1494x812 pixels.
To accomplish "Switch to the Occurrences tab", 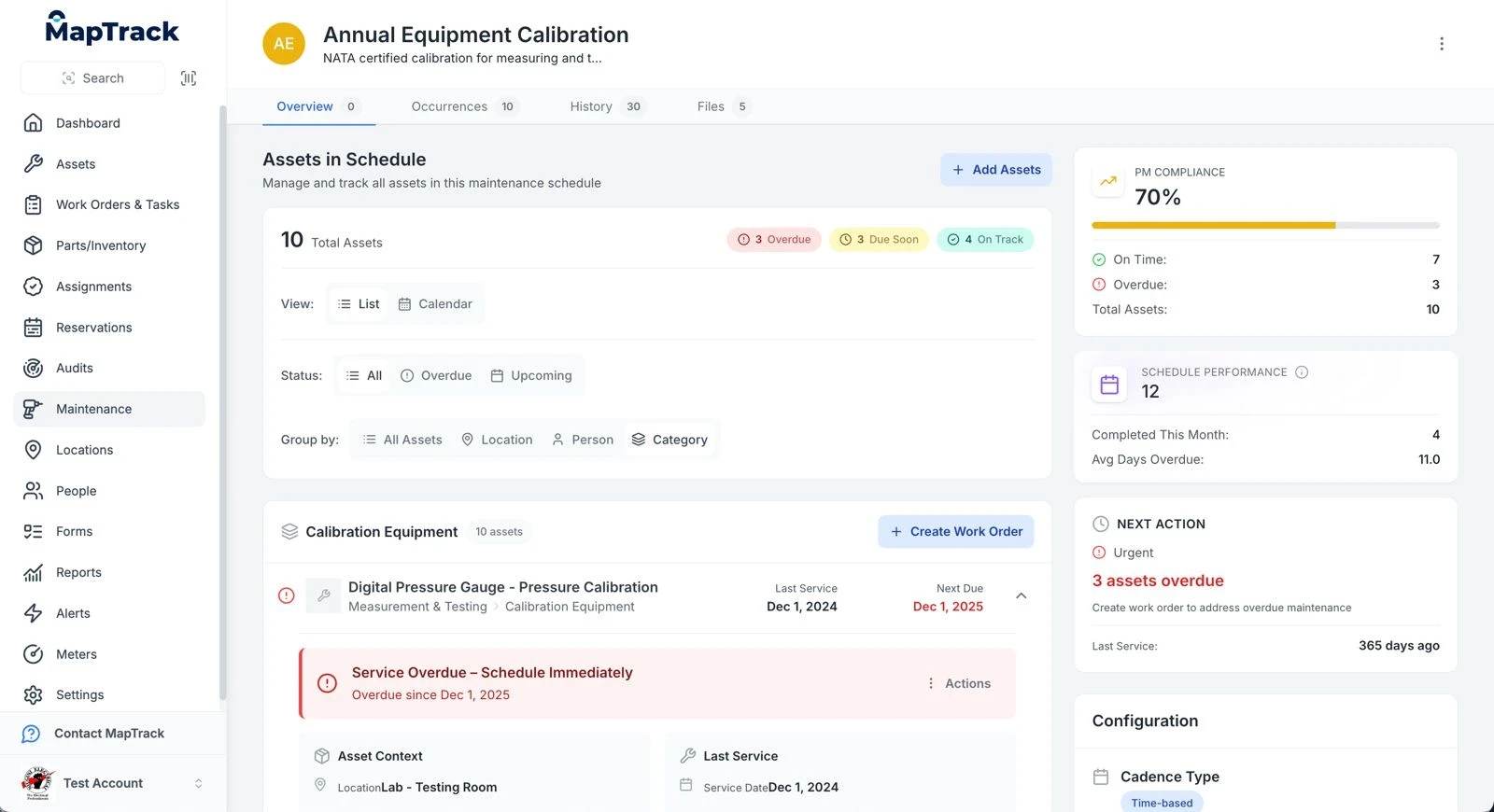I will [x=464, y=106].
